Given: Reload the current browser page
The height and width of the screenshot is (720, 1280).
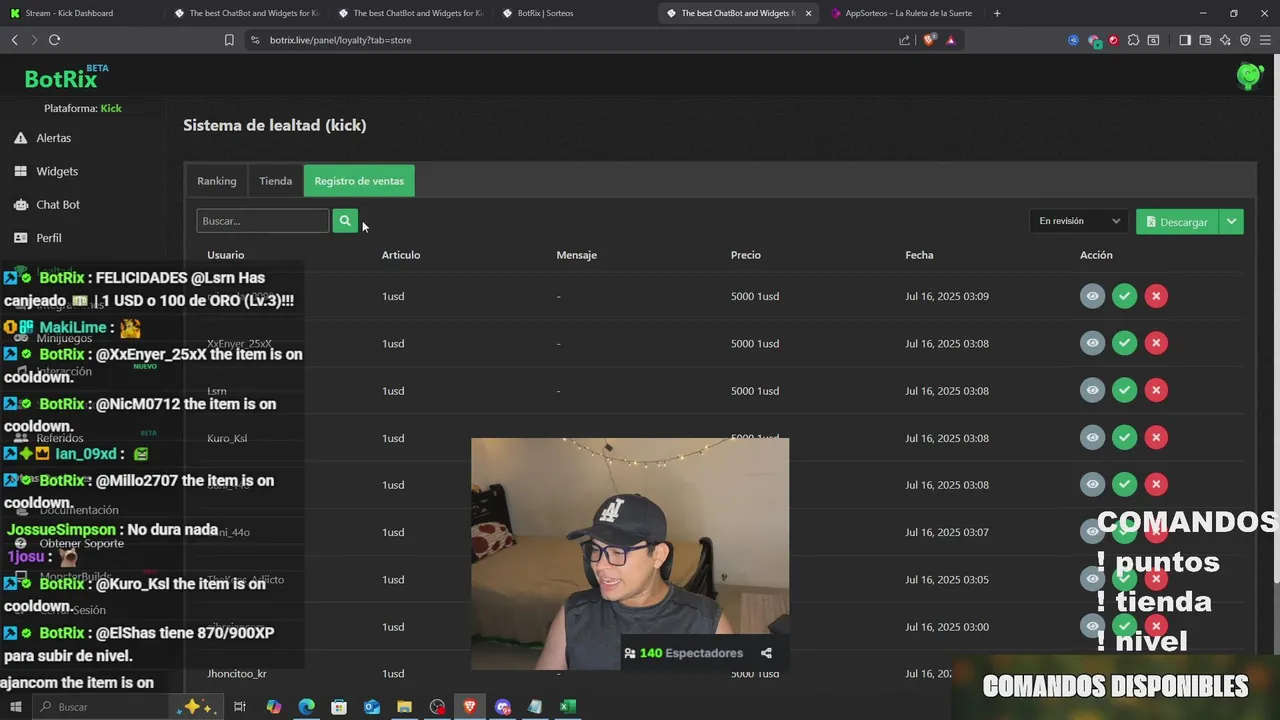Looking at the screenshot, I should click(54, 40).
